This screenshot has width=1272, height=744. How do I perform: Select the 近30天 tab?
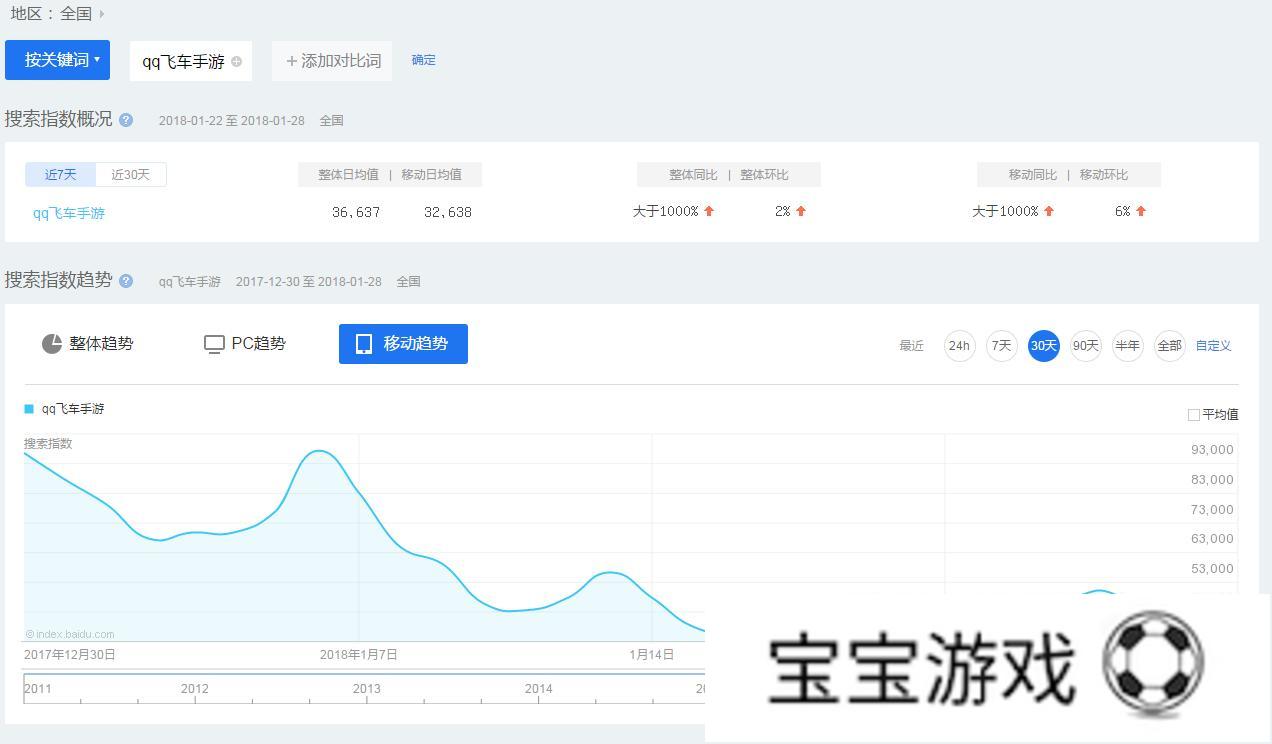[x=130, y=175]
